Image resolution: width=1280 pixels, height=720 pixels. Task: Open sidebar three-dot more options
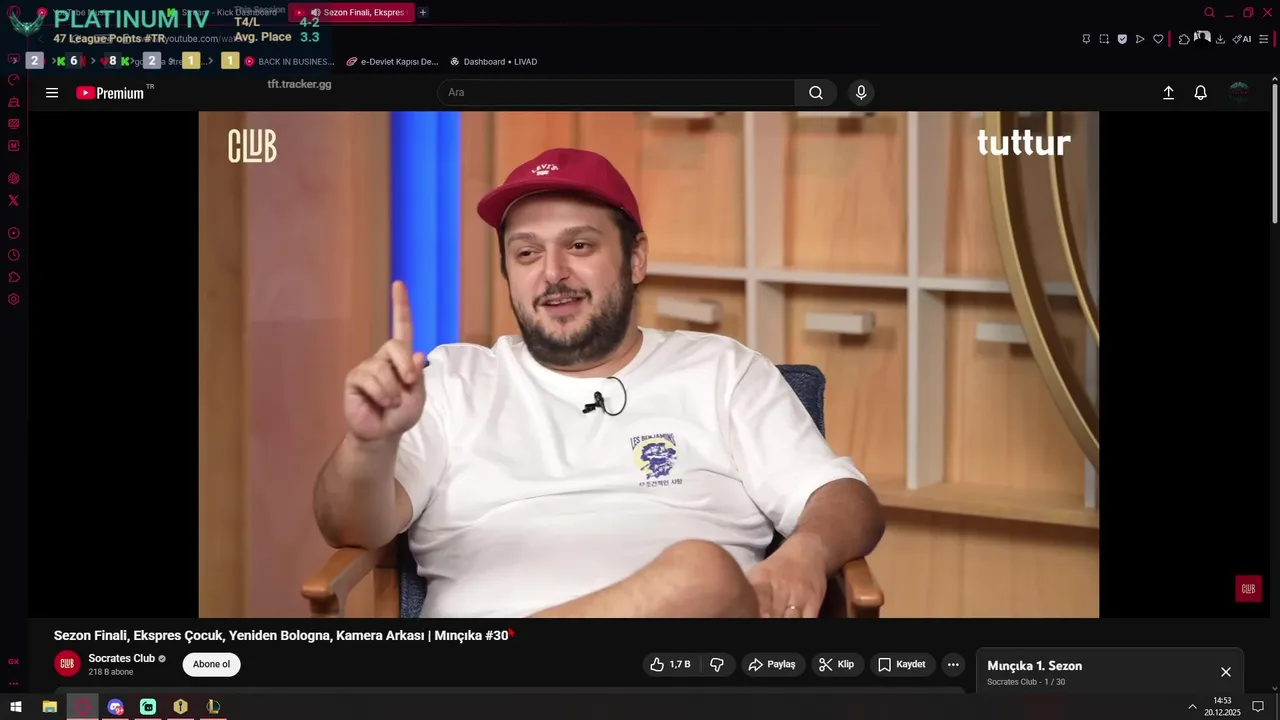click(x=14, y=684)
